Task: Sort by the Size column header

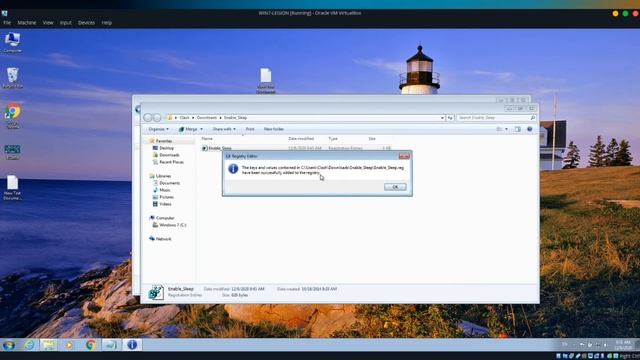Action: click(x=372, y=139)
